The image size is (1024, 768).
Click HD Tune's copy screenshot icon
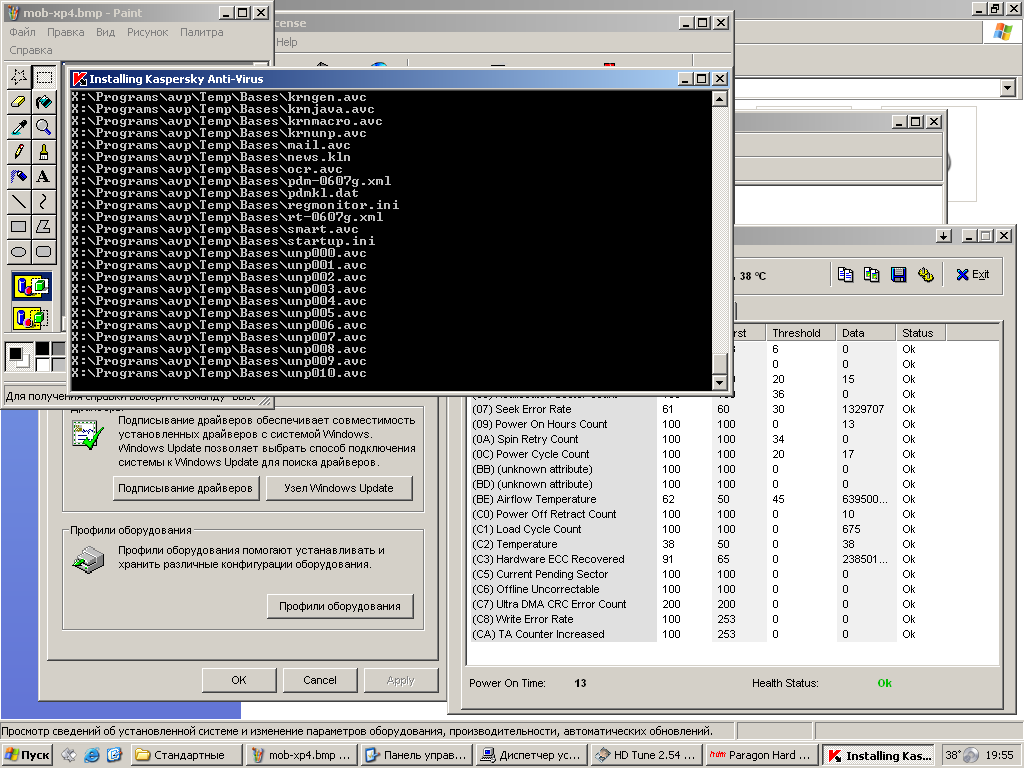(x=872, y=275)
